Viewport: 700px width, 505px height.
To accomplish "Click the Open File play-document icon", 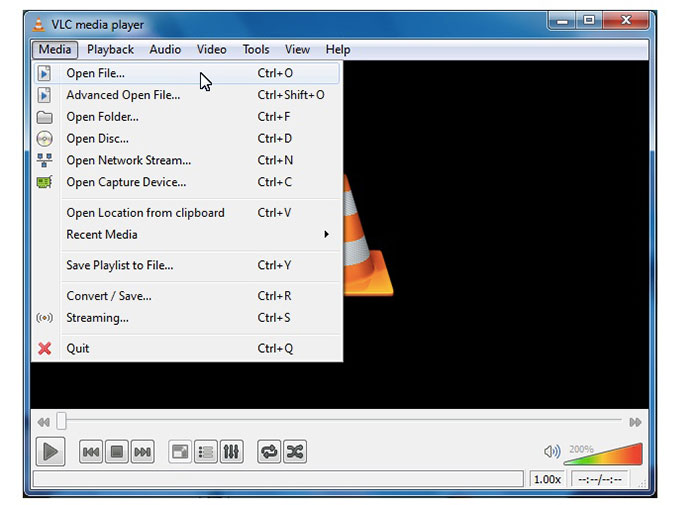I will tap(44, 73).
